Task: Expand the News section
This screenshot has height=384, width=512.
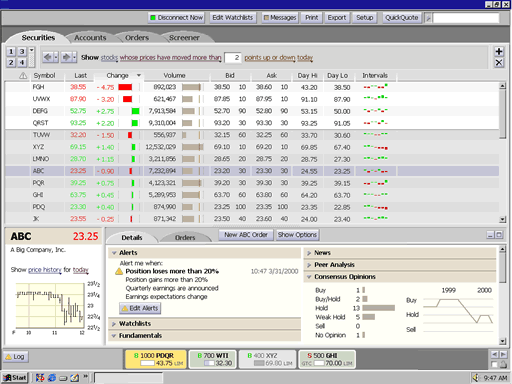Action: click(309, 253)
